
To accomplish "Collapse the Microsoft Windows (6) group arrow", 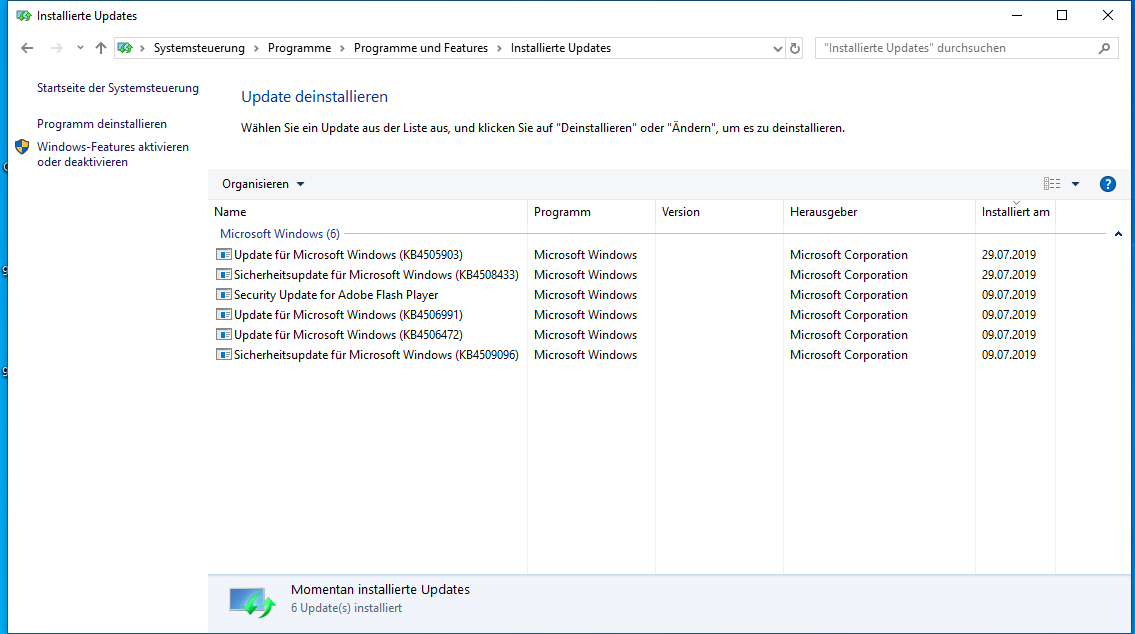I will point(1118,234).
